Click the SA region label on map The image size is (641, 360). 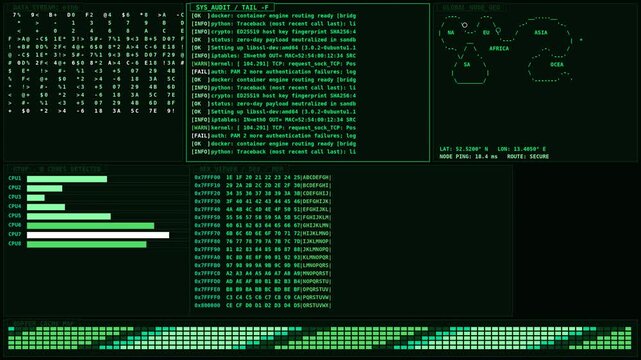[467, 65]
